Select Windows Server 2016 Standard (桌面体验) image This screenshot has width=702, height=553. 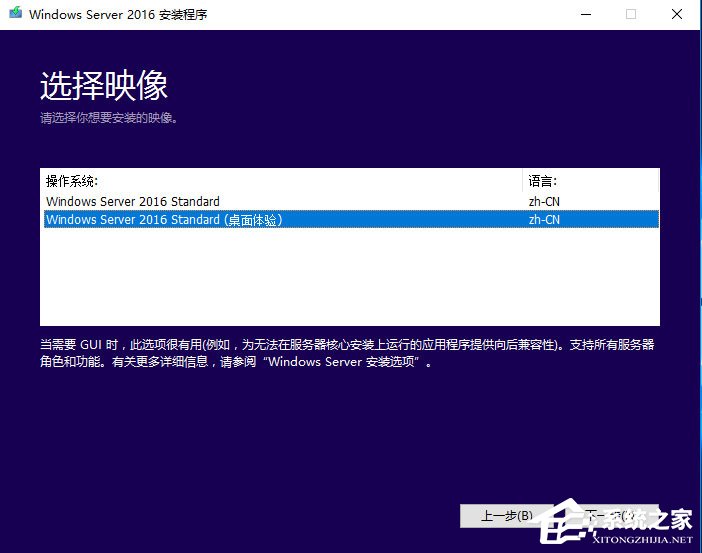(165, 220)
